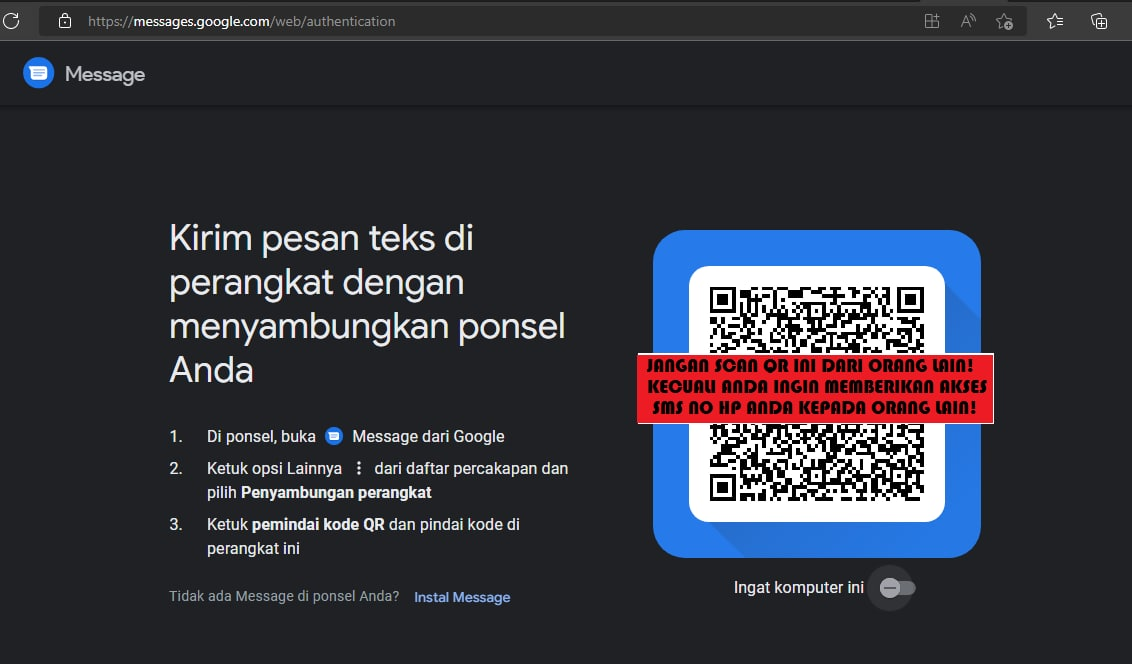Viewport: 1132px width, 664px height.
Task: Reload the page with the refresh icon
Action: pyautogui.click(x=12, y=21)
